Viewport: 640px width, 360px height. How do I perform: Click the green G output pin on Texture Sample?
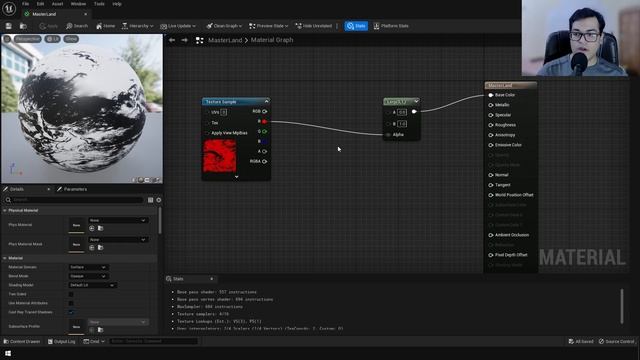coord(264,131)
